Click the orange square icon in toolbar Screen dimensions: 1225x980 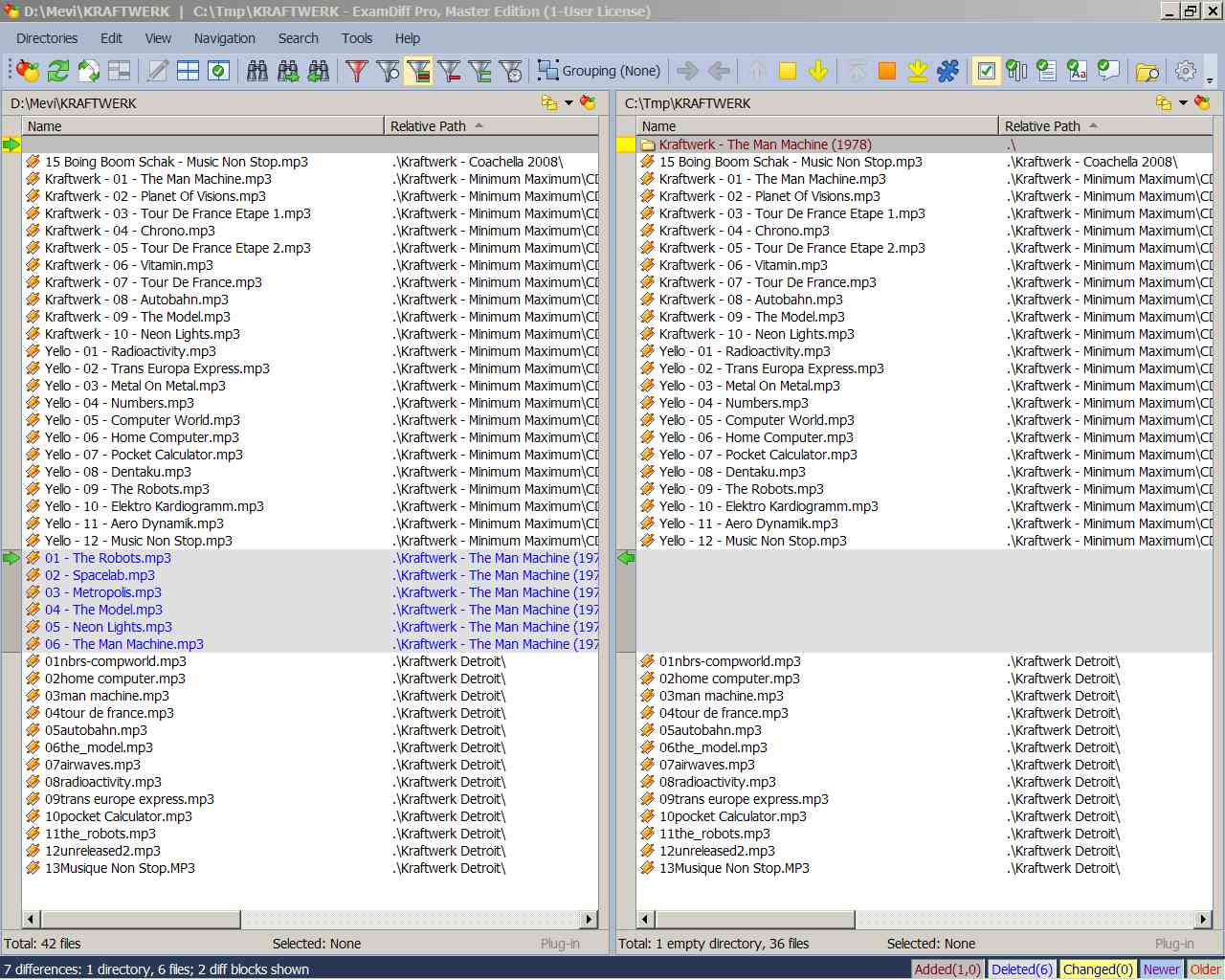pyautogui.click(x=887, y=71)
